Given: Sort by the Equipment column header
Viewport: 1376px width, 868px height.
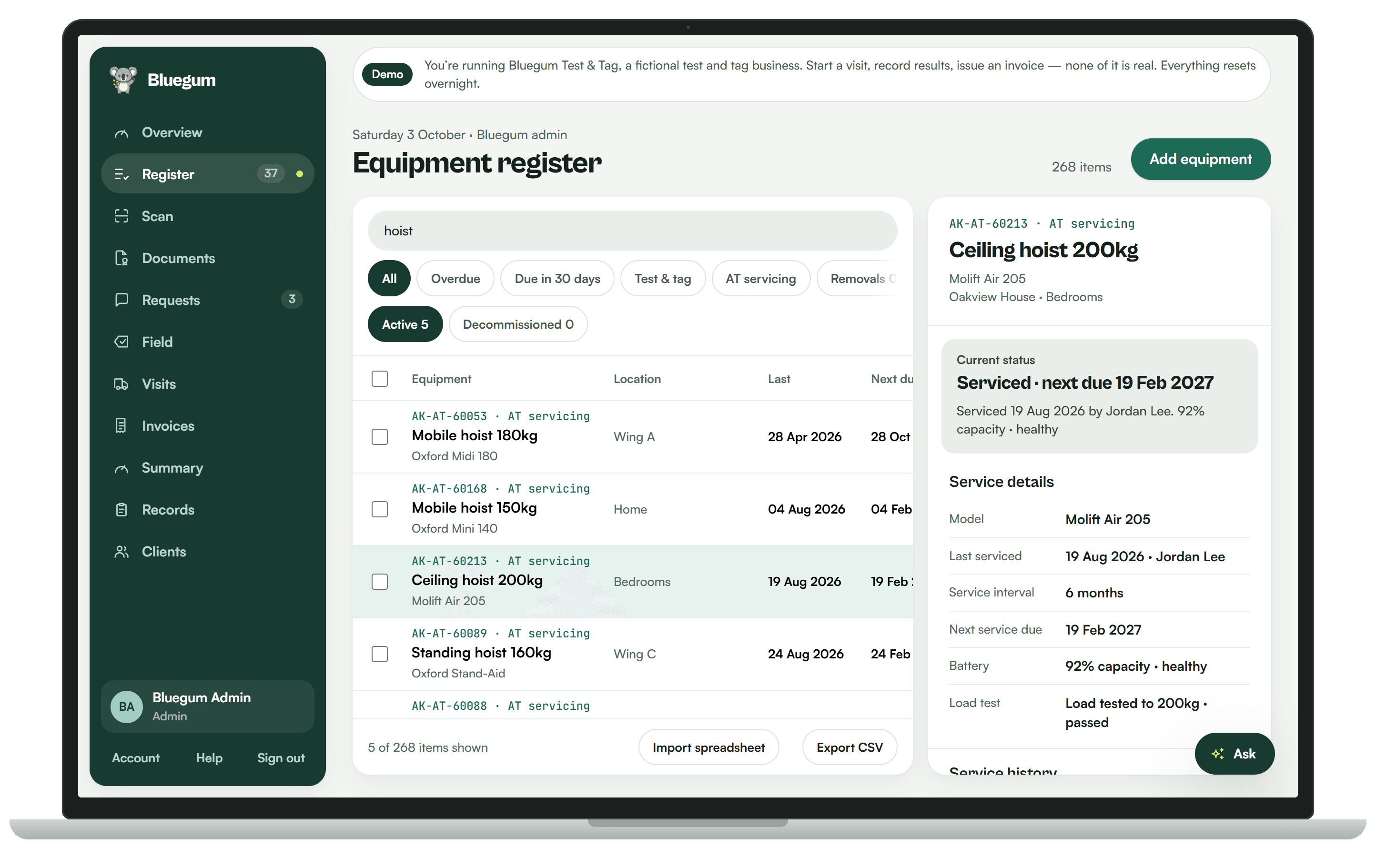Looking at the screenshot, I should click(x=441, y=379).
